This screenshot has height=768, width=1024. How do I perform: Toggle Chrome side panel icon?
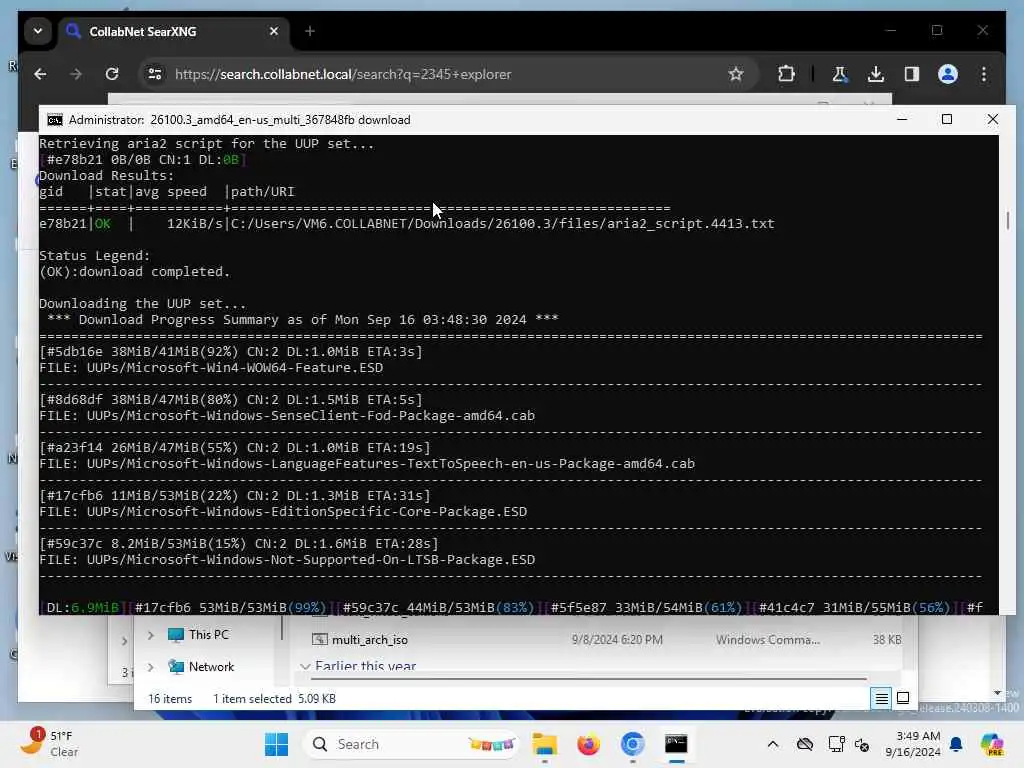[912, 74]
